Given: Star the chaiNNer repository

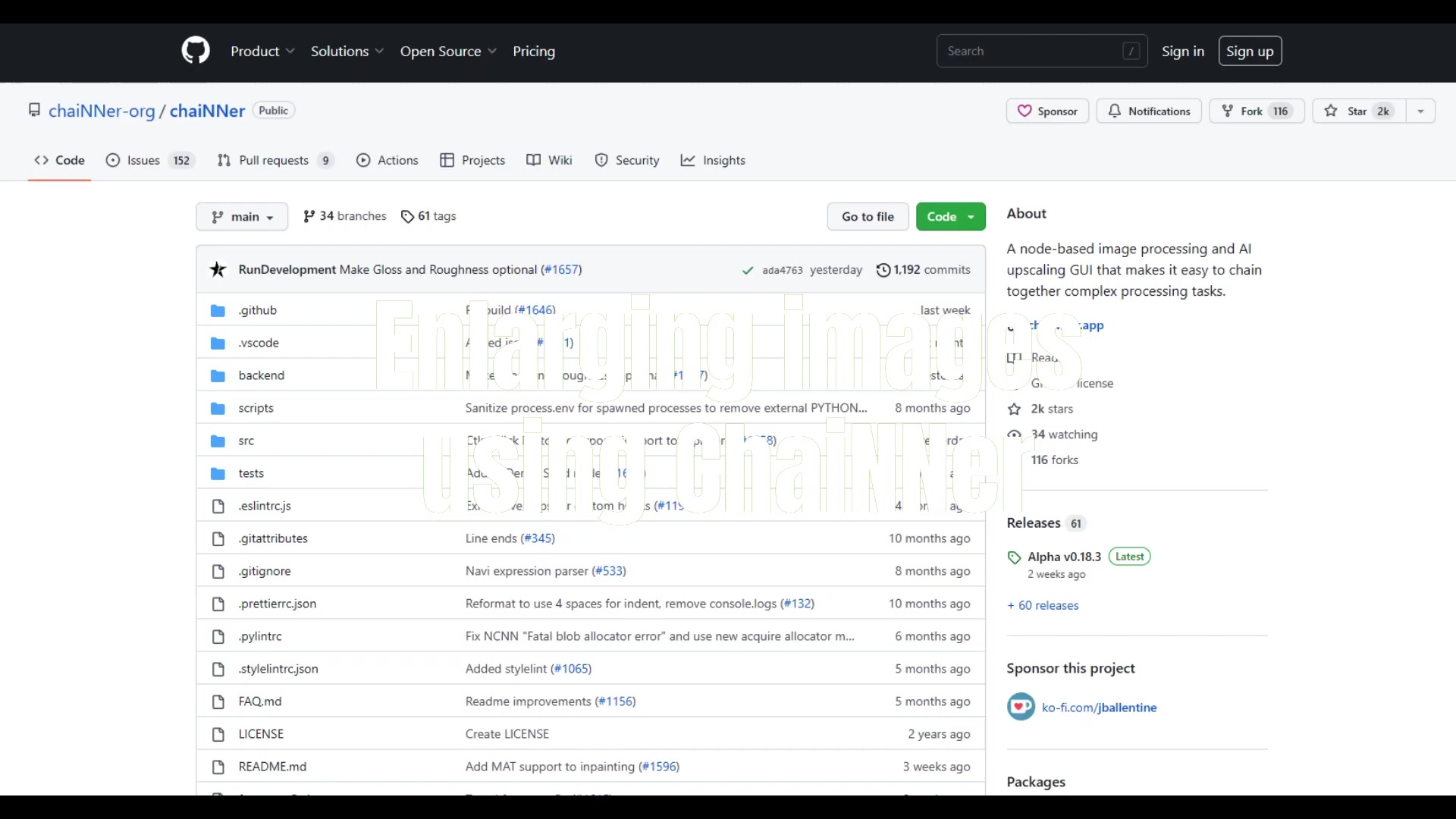Looking at the screenshot, I should tap(1357, 111).
